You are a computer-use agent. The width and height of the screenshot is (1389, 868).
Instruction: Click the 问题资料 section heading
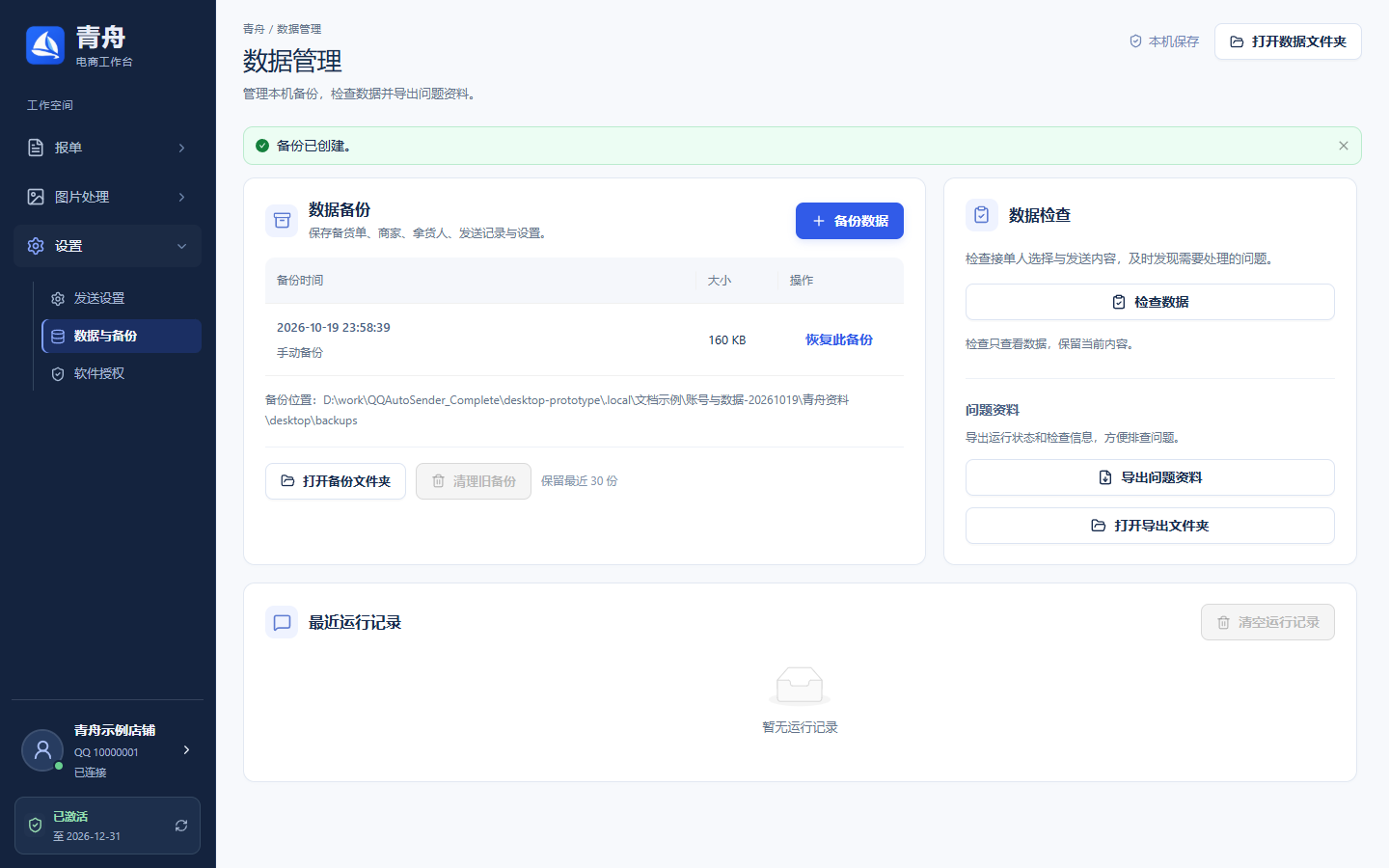pos(993,410)
